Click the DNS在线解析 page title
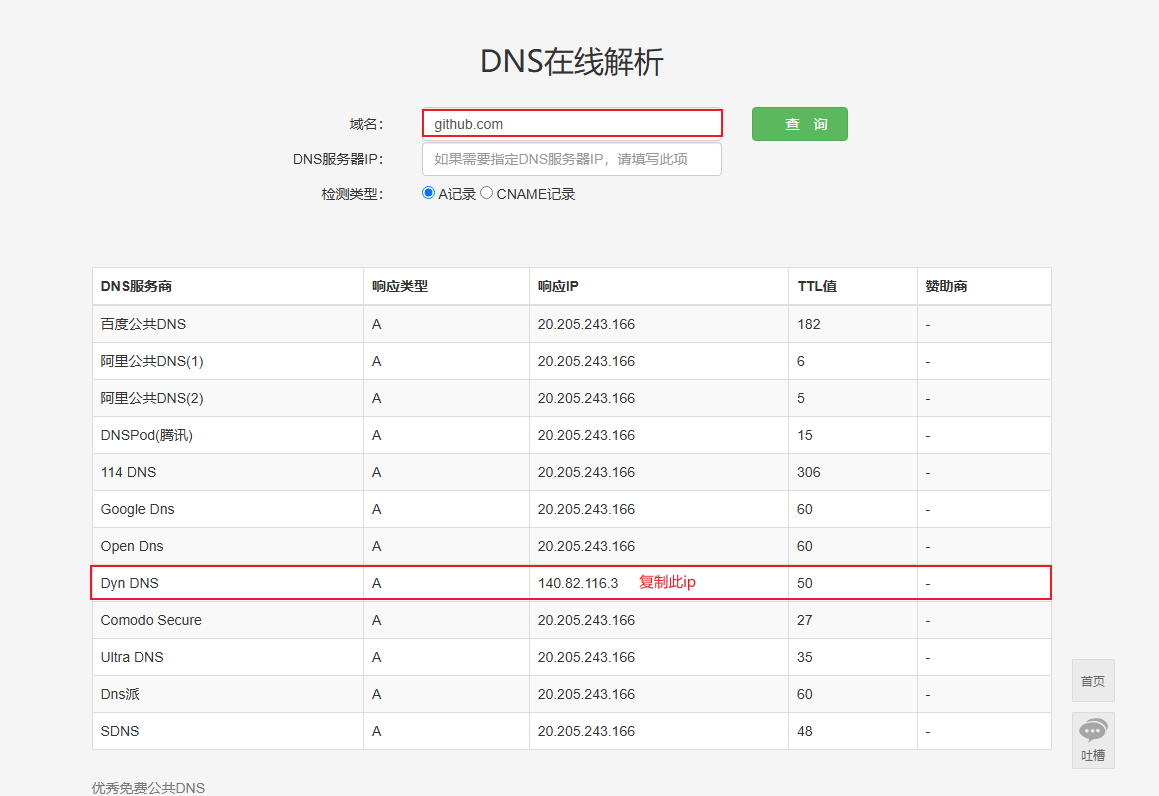 click(x=571, y=61)
